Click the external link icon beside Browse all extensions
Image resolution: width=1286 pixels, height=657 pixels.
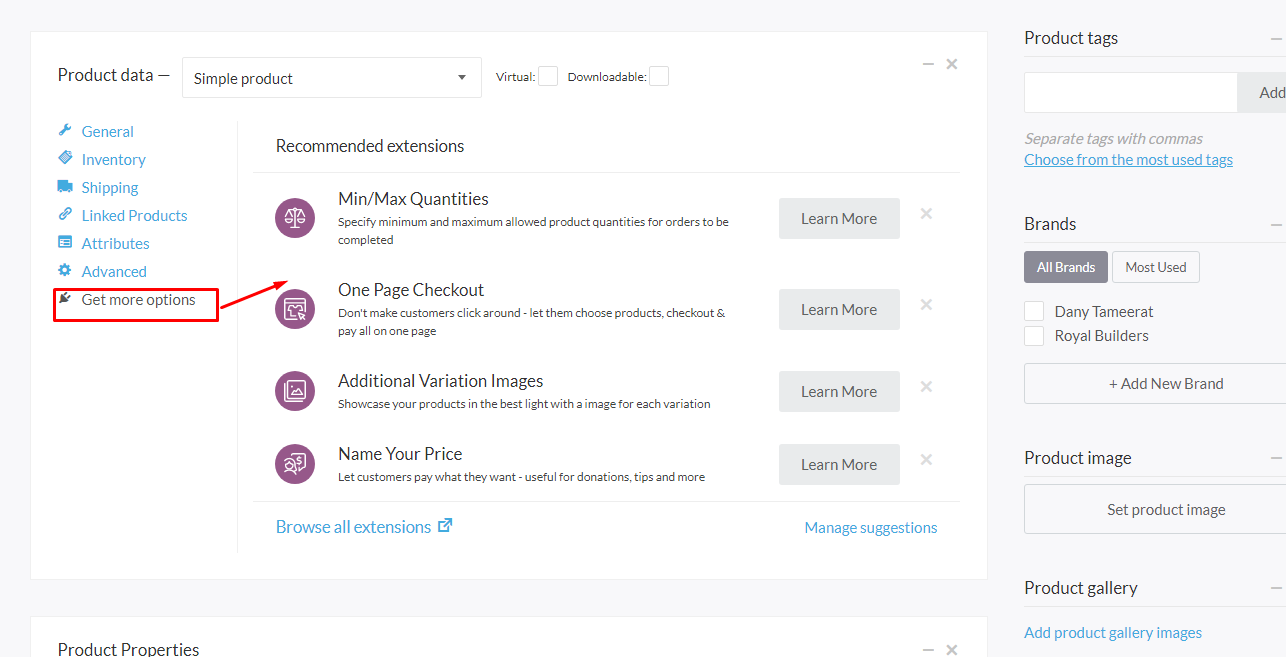445,525
